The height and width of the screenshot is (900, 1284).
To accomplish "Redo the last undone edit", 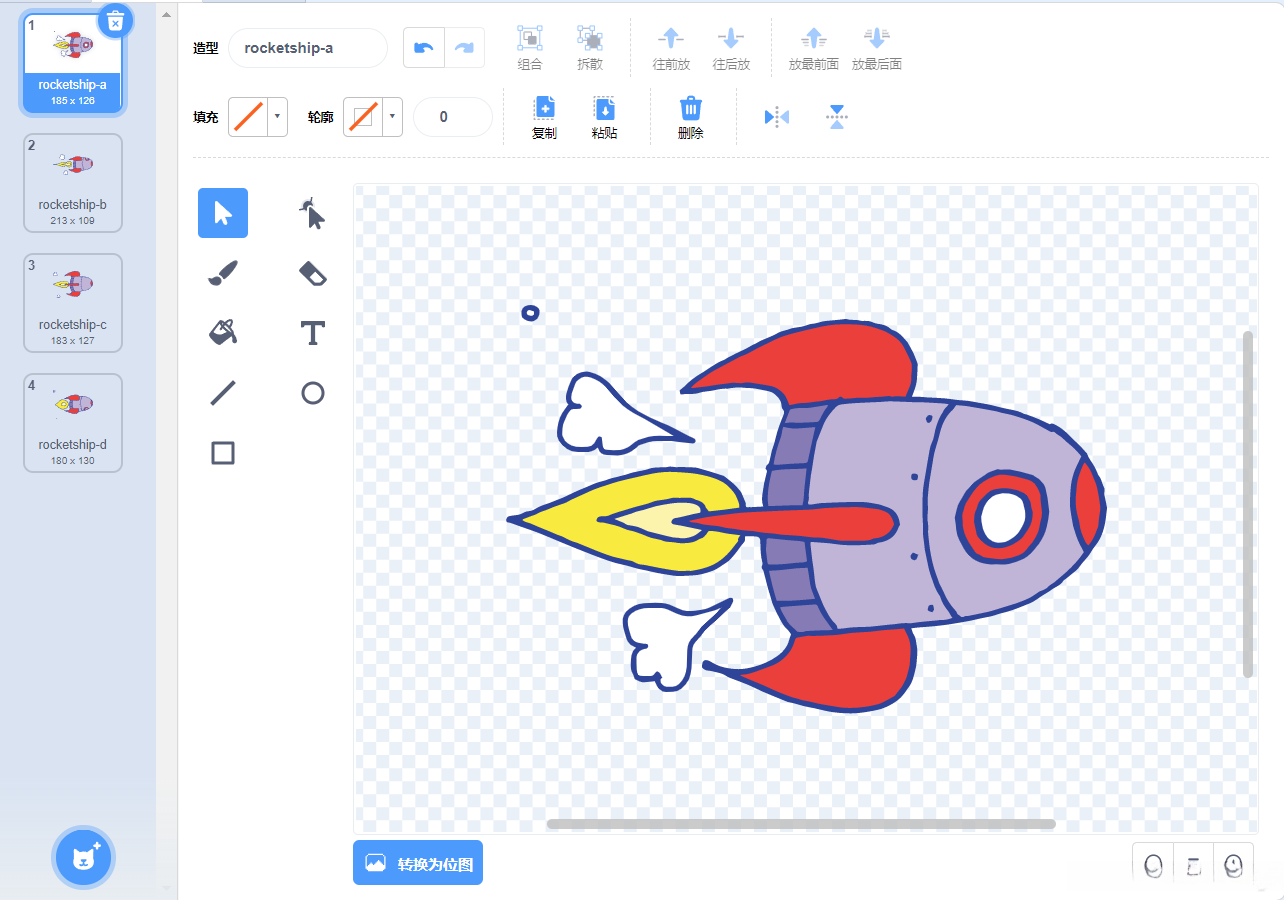I will [x=464, y=48].
